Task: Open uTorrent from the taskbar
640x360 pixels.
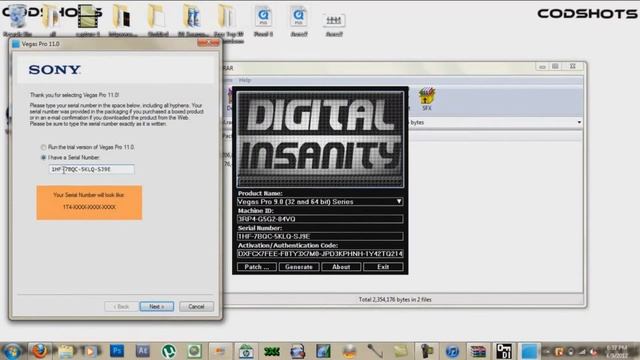Action: point(169,351)
